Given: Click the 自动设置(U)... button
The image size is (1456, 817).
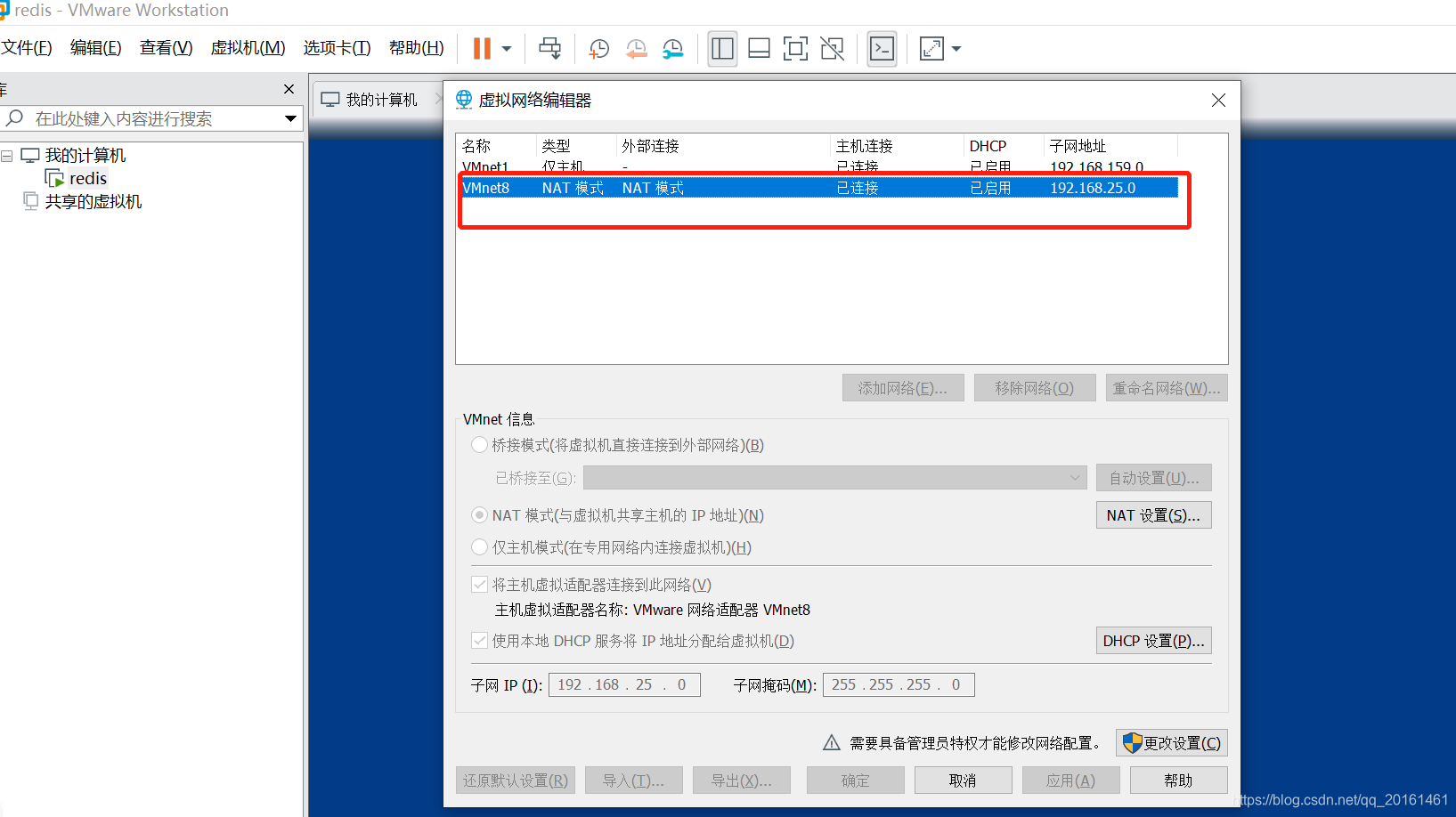Looking at the screenshot, I should [x=1154, y=478].
